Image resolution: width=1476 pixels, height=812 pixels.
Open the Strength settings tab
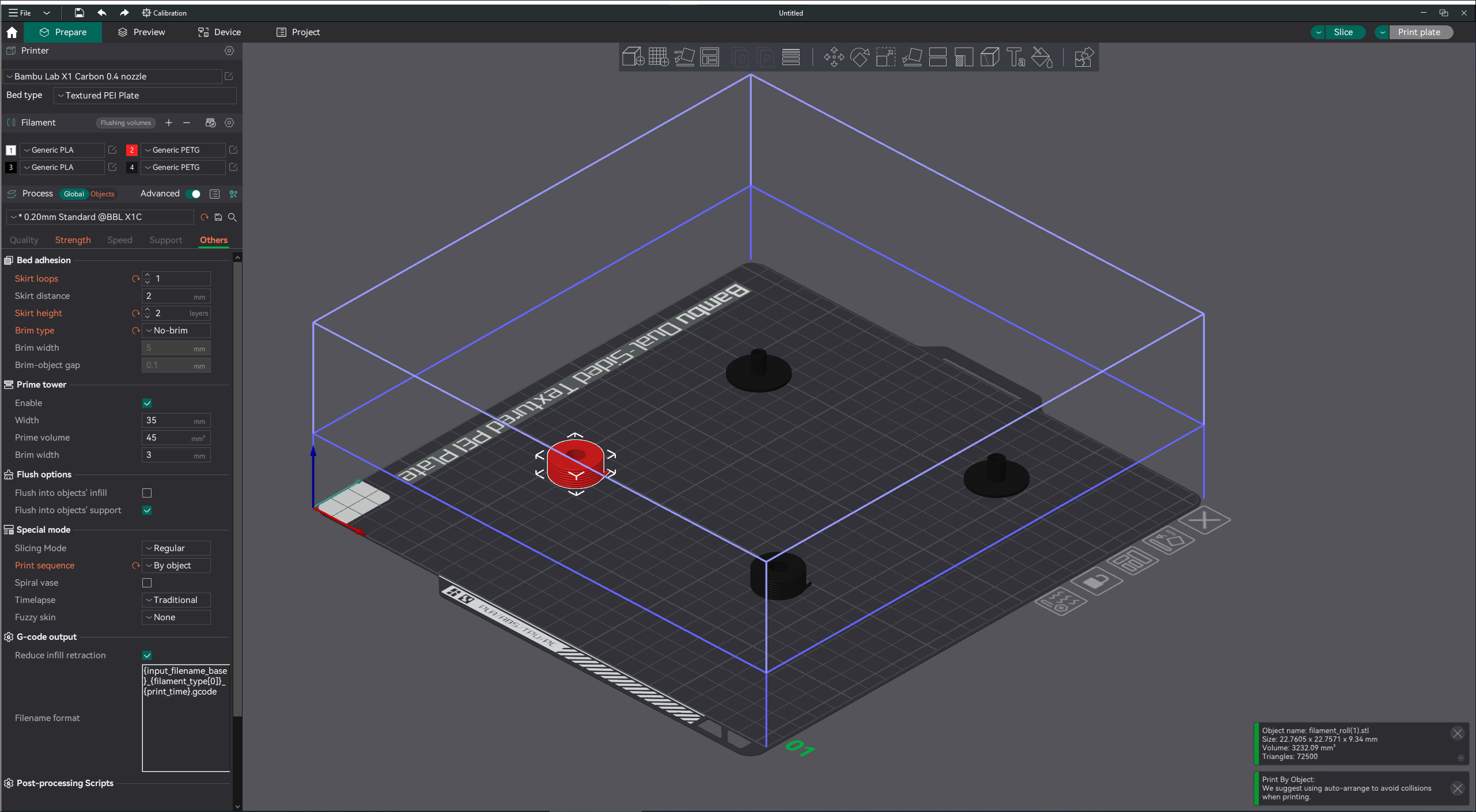(x=73, y=240)
